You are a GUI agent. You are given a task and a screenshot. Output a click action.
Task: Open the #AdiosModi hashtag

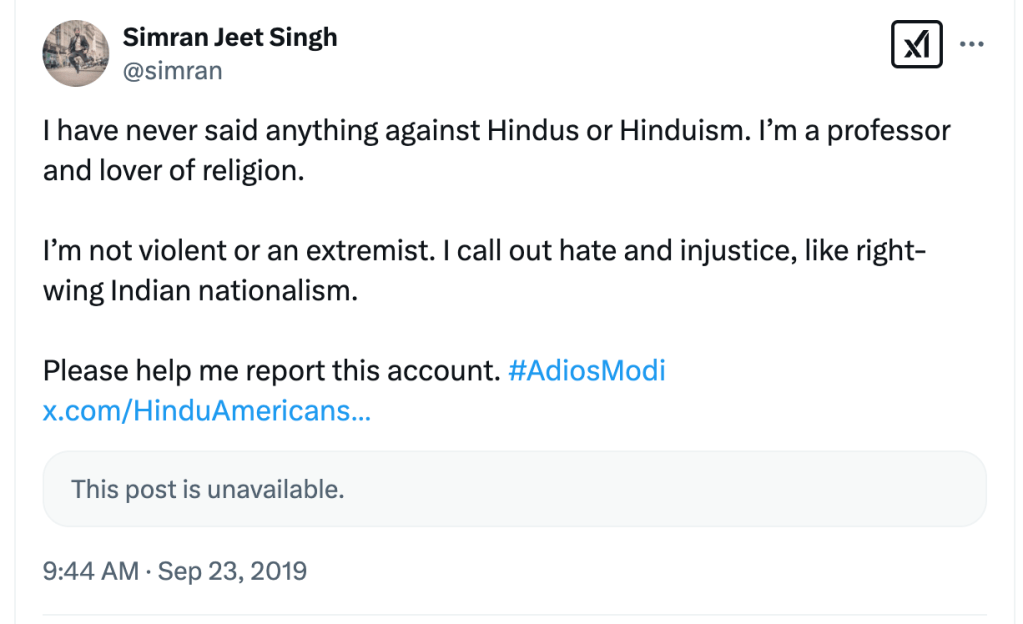[586, 371]
